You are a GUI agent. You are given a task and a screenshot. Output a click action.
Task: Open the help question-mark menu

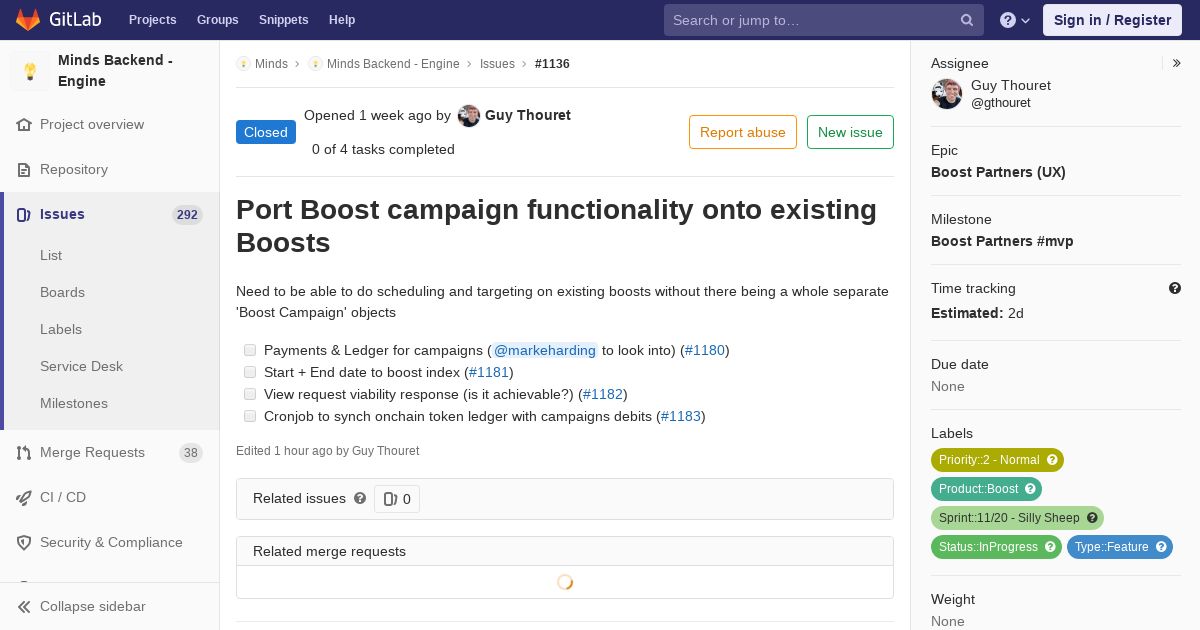point(1015,20)
